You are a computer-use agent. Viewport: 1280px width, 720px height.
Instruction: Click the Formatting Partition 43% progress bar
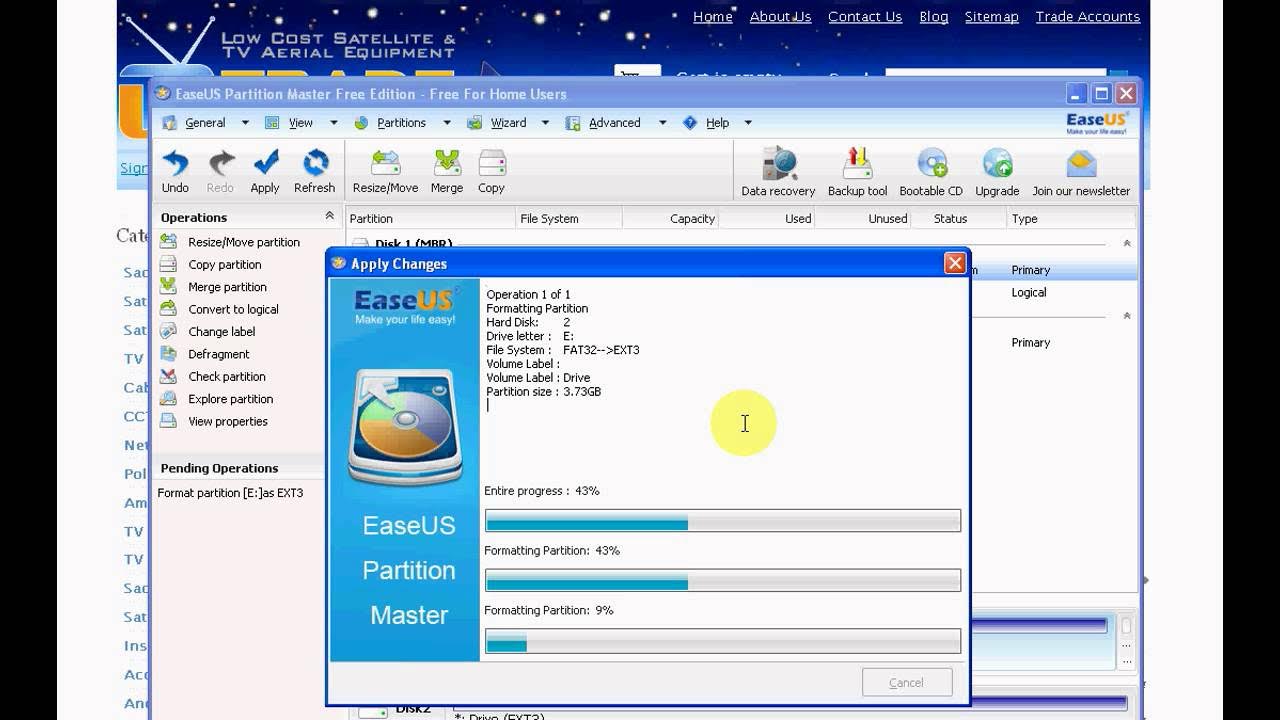[723, 581]
